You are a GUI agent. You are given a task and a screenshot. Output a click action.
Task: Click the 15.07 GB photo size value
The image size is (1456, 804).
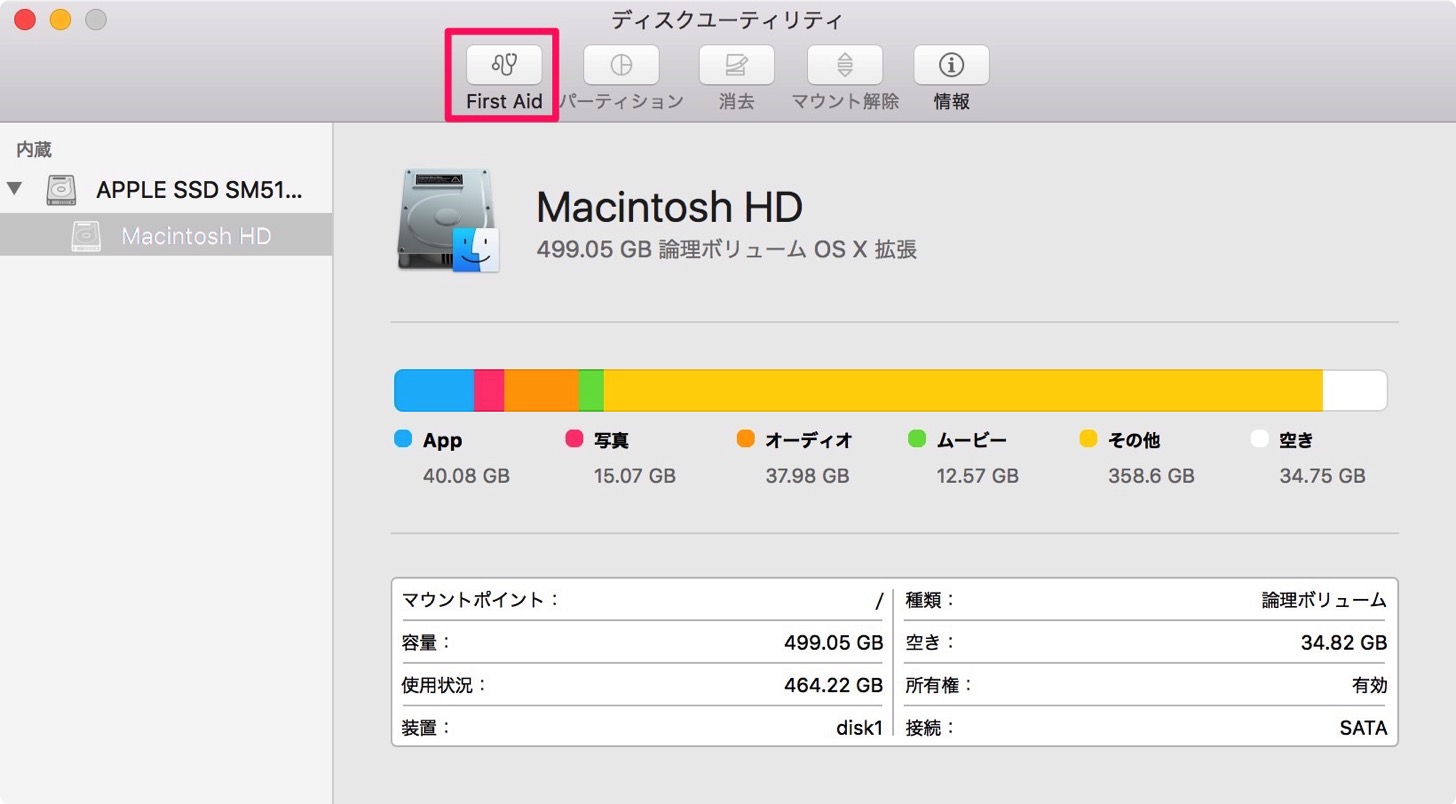tap(635, 476)
